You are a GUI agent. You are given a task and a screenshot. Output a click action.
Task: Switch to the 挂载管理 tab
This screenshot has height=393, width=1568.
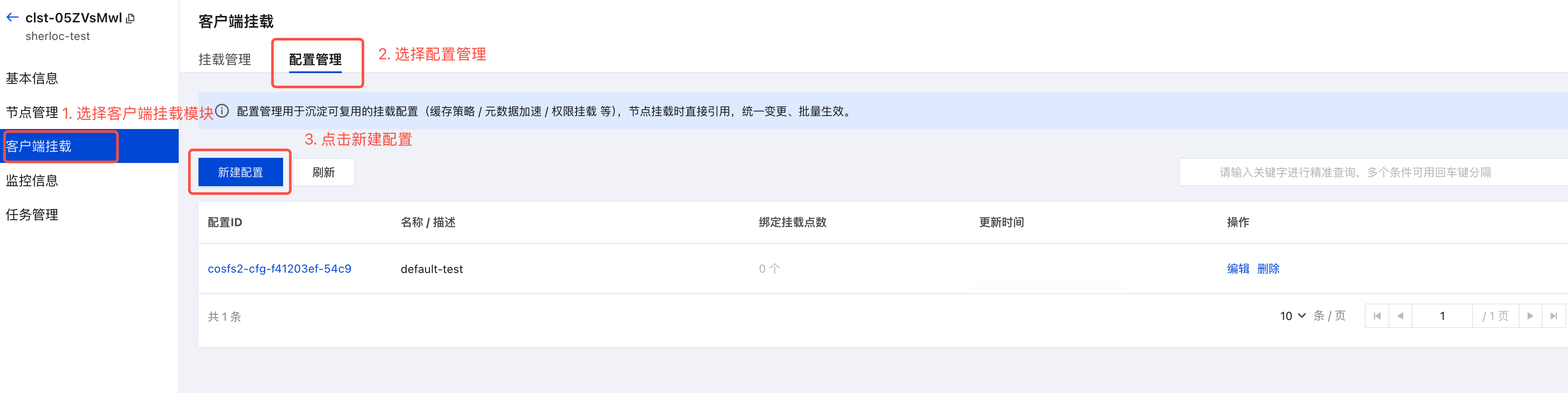coord(225,60)
